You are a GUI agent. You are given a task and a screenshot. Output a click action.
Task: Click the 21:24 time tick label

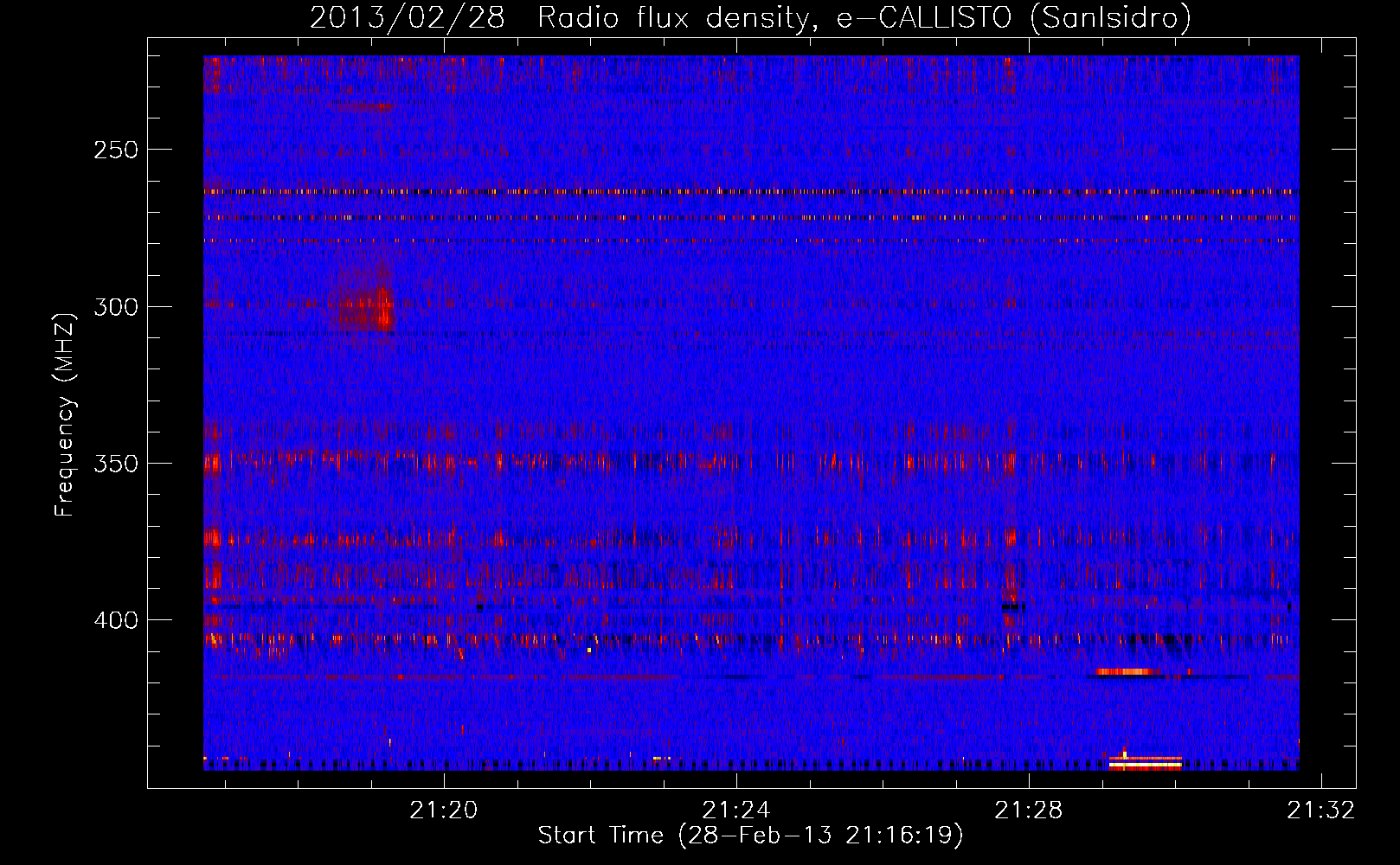(736, 810)
